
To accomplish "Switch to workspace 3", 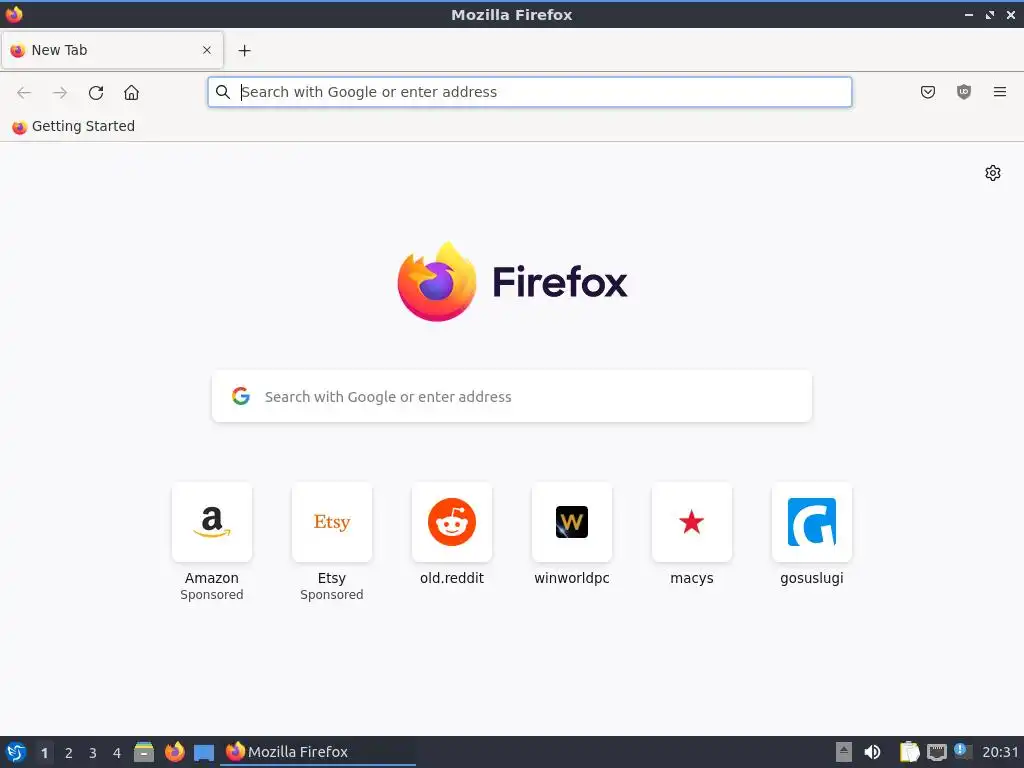I will (x=93, y=753).
